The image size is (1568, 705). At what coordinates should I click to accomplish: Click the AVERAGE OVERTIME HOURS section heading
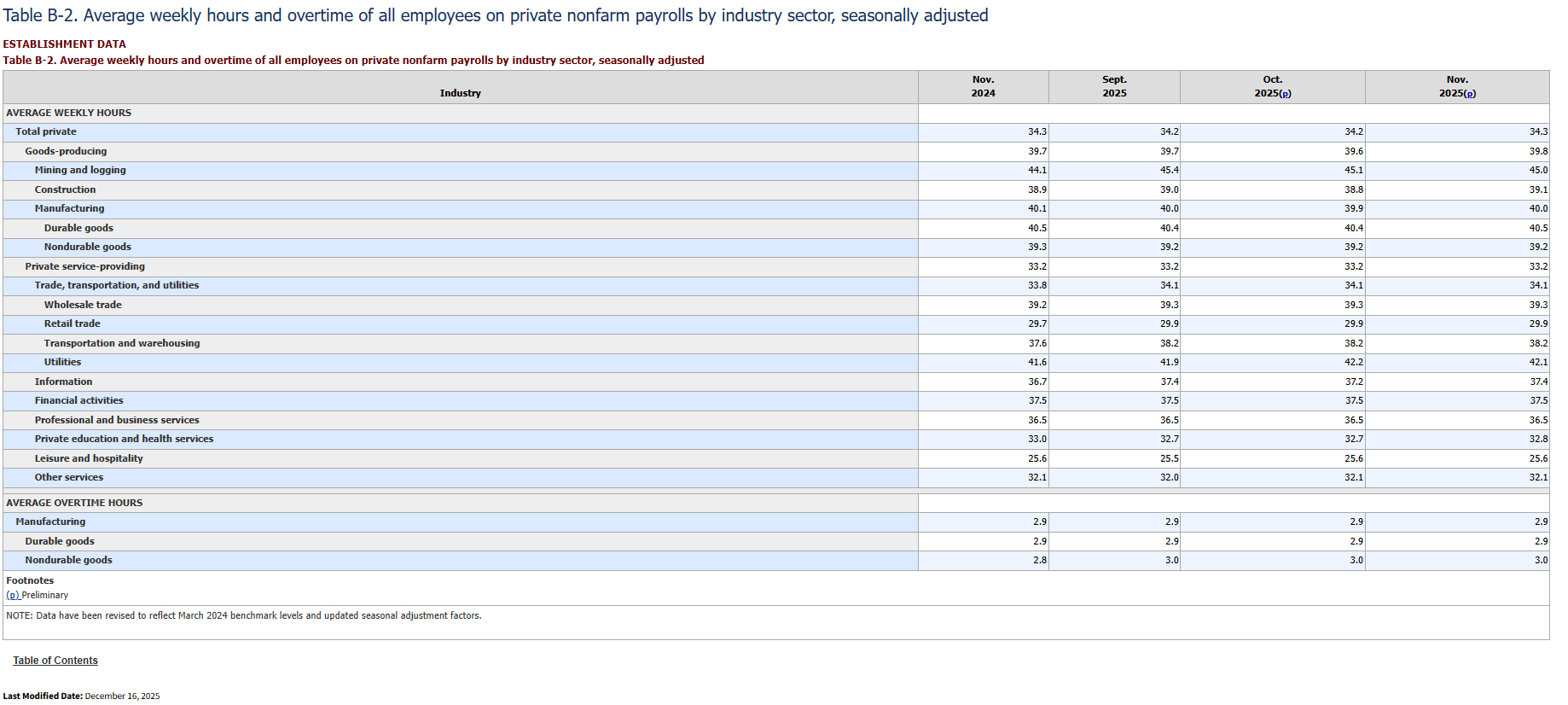(x=74, y=503)
